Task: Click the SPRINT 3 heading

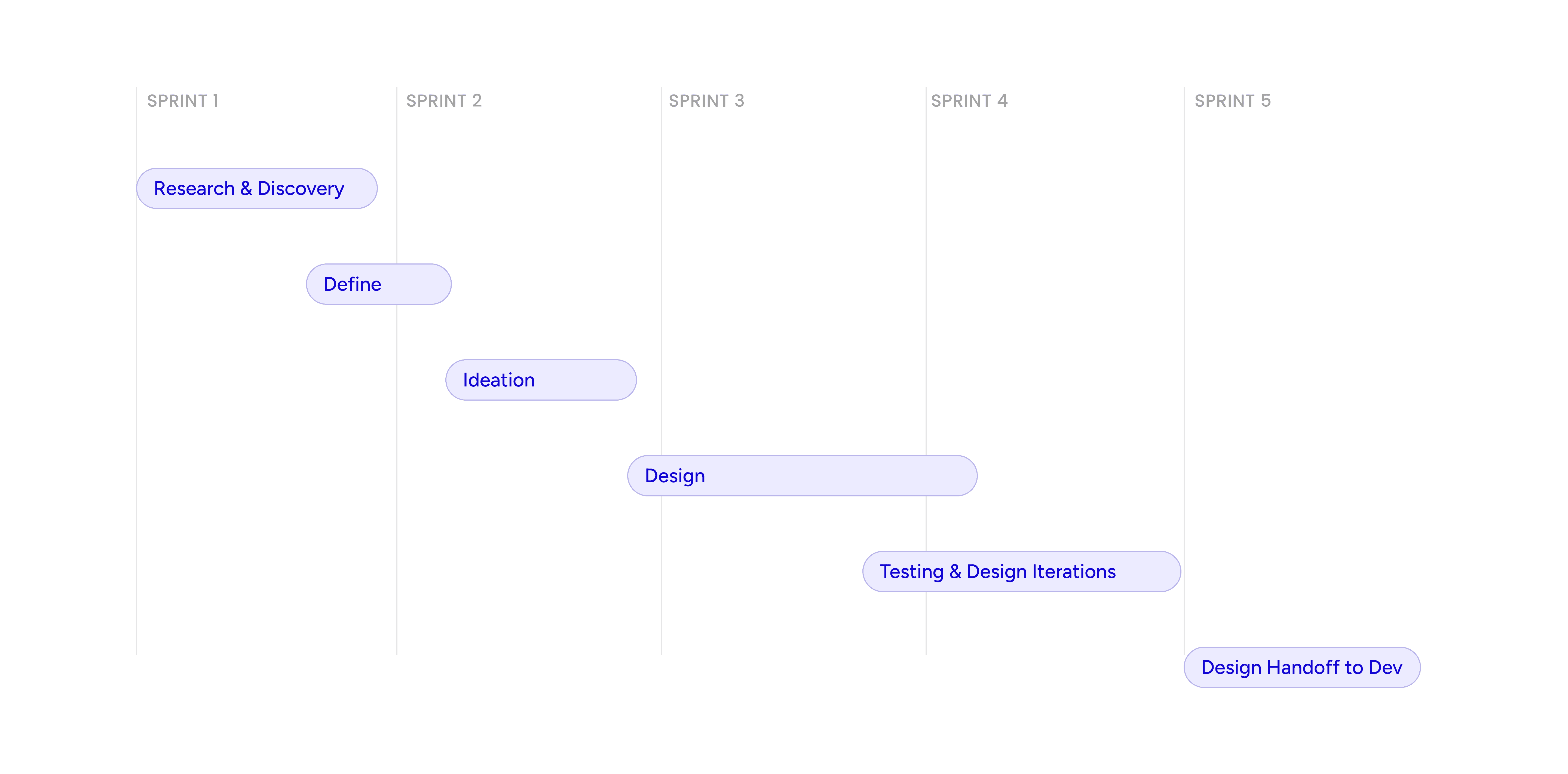Action: [x=706, y=101]
